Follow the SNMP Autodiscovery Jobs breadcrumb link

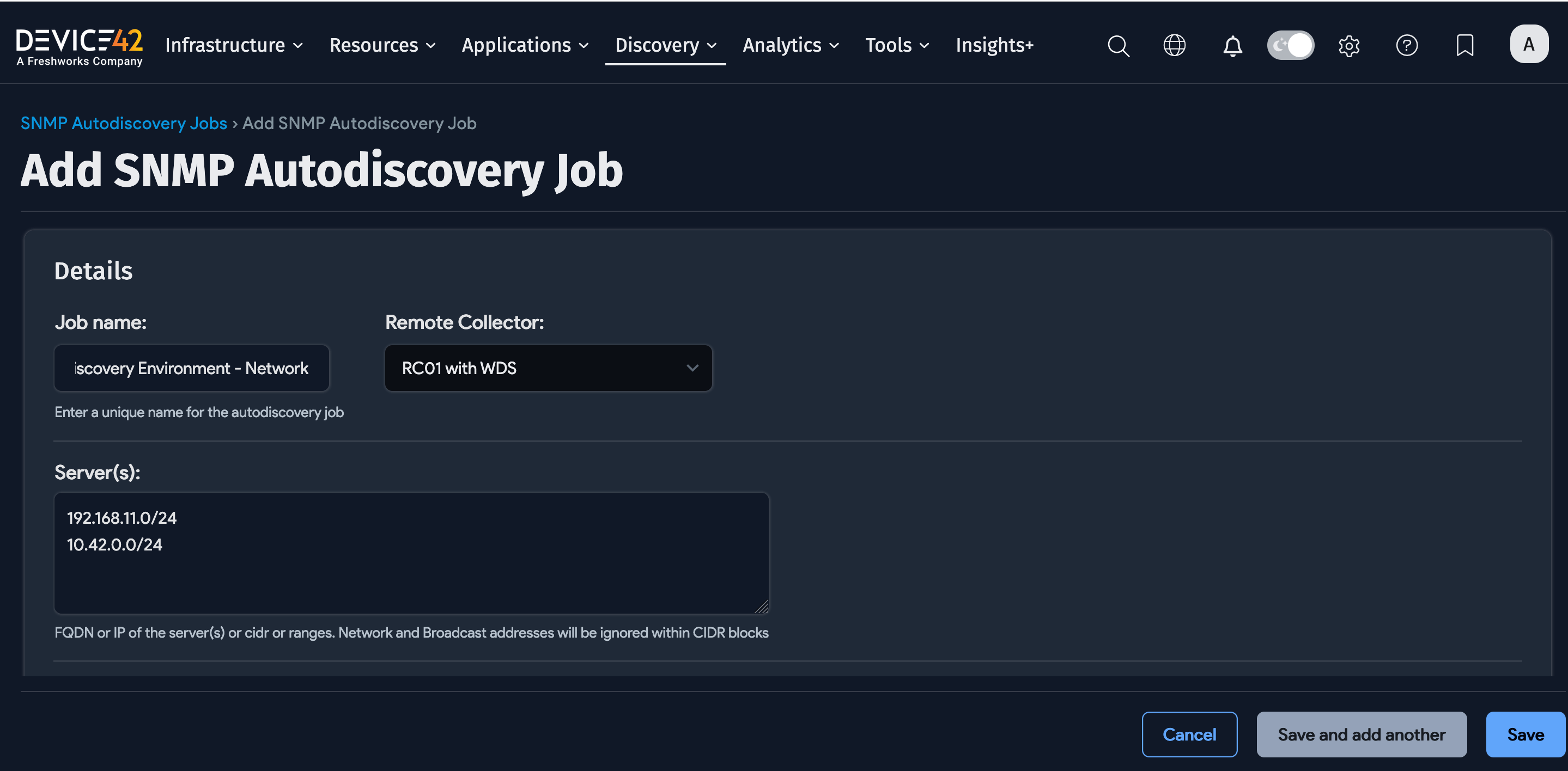click(x=123, y=123)
